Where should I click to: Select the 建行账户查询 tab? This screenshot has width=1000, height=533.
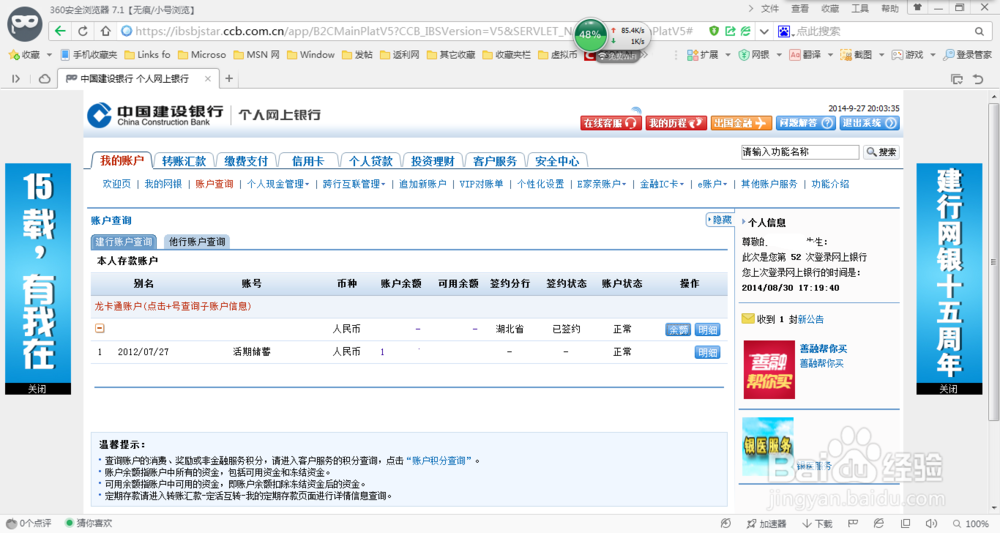click(x=124, y=242)
